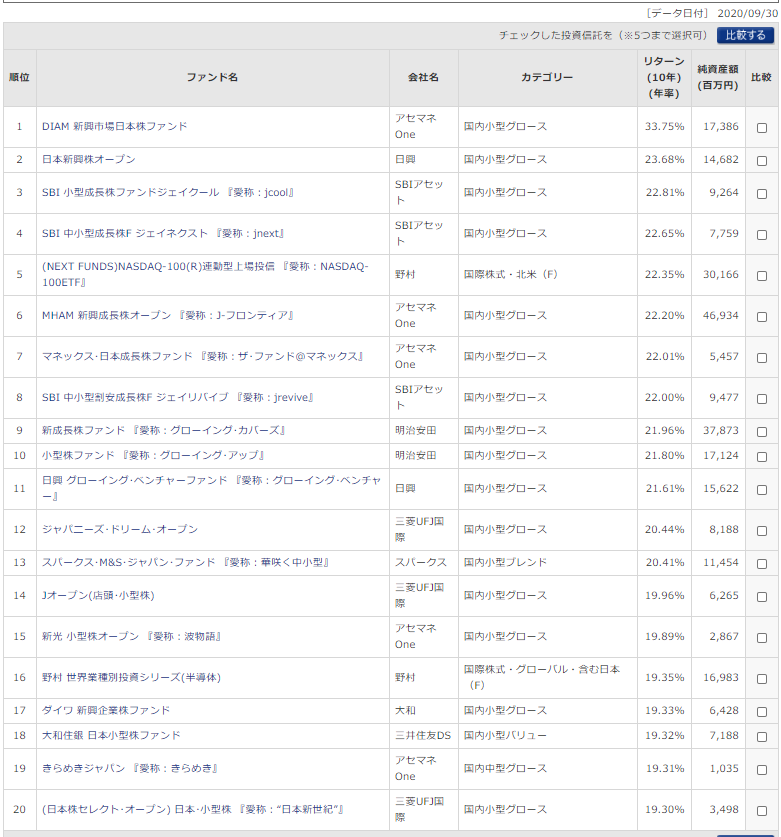Open マネックス·日本成長株ファンド link

coord(202,357)
